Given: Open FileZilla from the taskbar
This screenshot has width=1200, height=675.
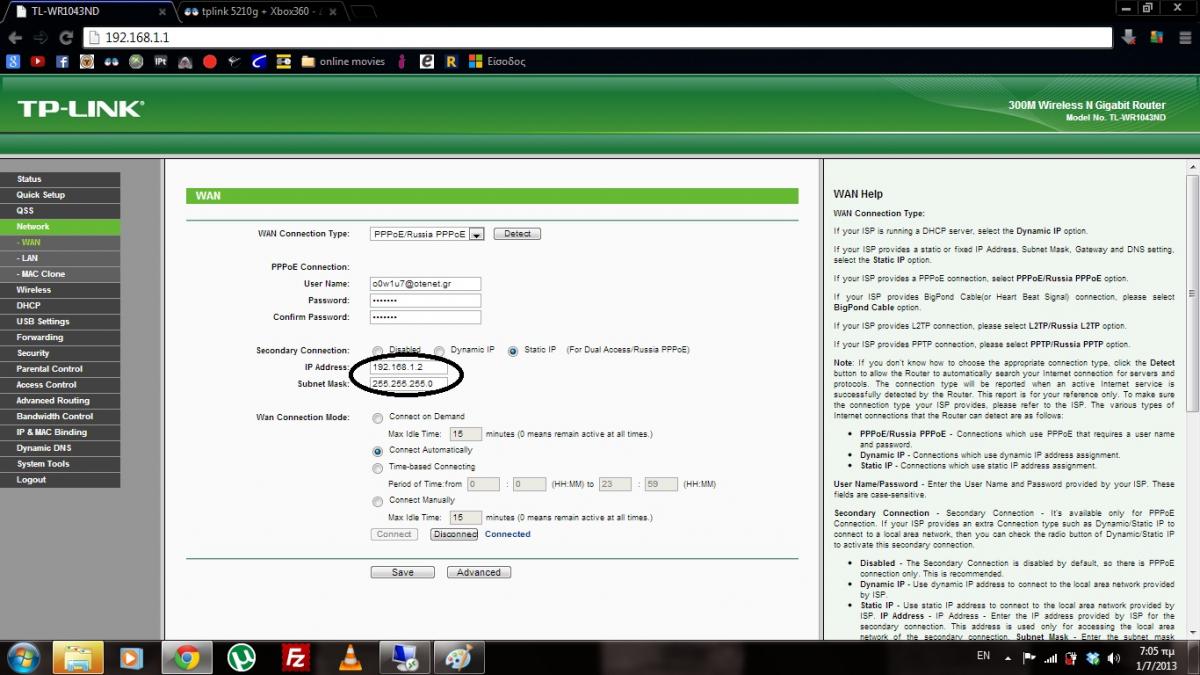Looking at the screenshot, I should pyautogui.click(x=295, y=657).
